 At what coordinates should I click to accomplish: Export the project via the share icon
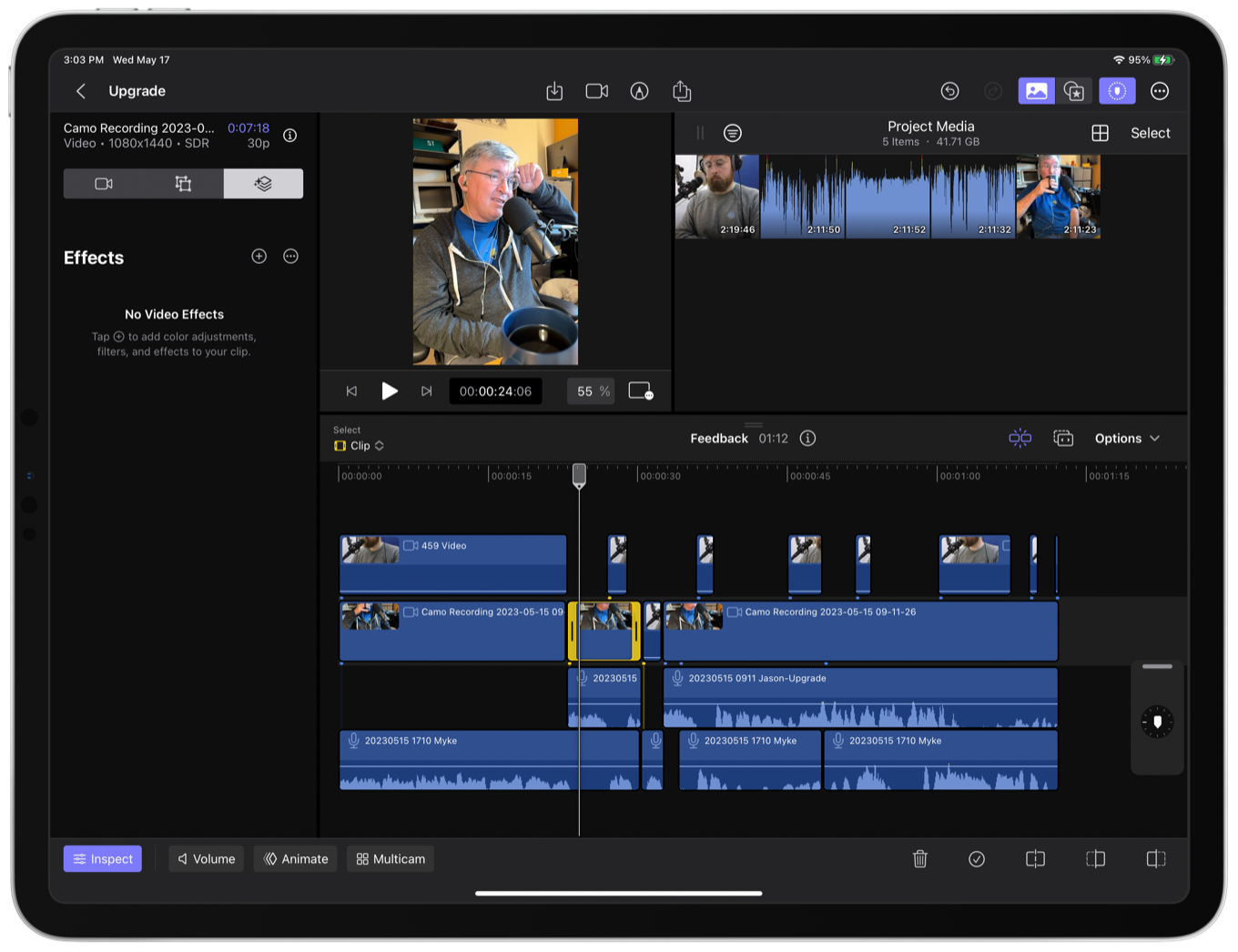(681, 91)
